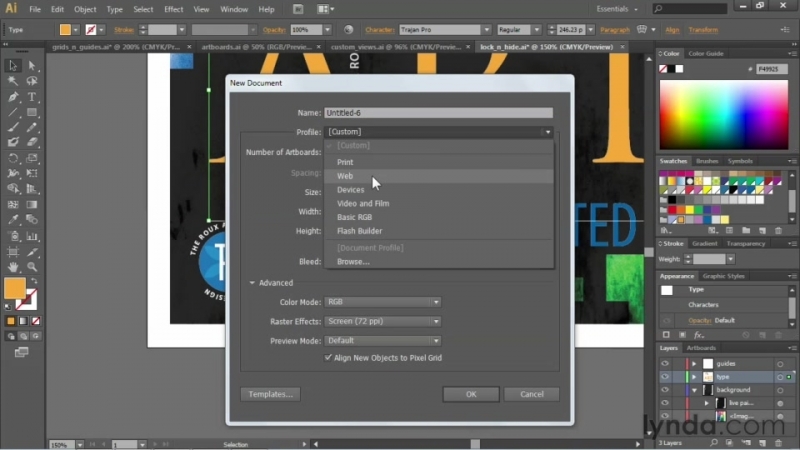Click Create New Layer icon in Layers panel

click(762, 443)
